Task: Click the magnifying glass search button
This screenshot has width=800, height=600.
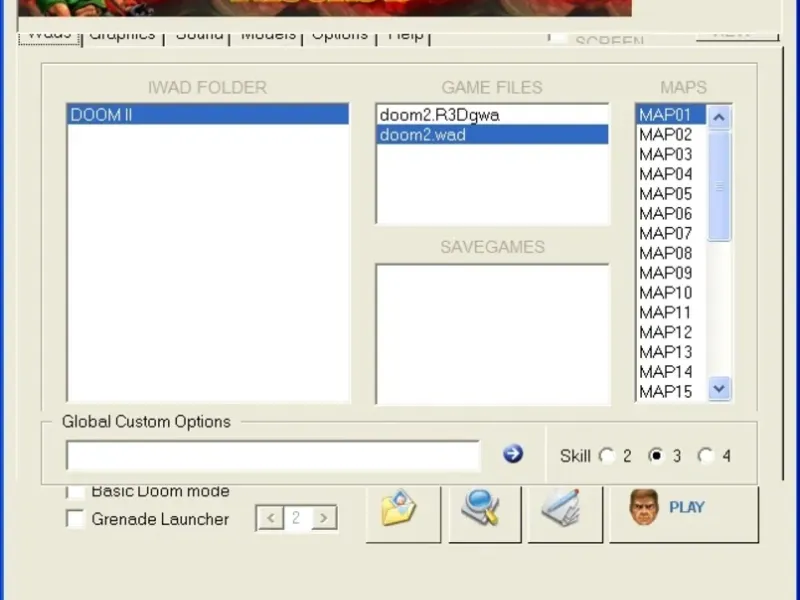Action: point(485,512)
